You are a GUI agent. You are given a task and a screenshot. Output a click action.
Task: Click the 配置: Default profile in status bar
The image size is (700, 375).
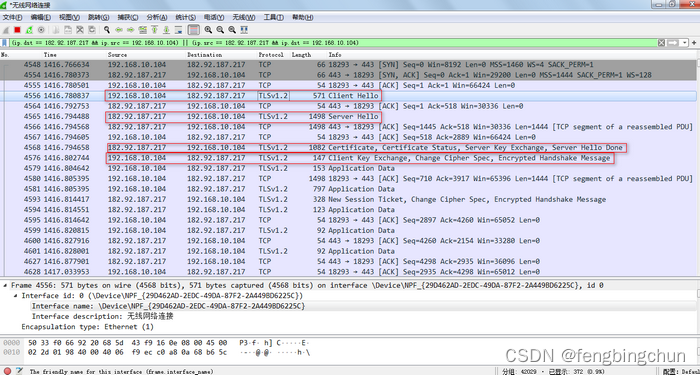[680, 371]
